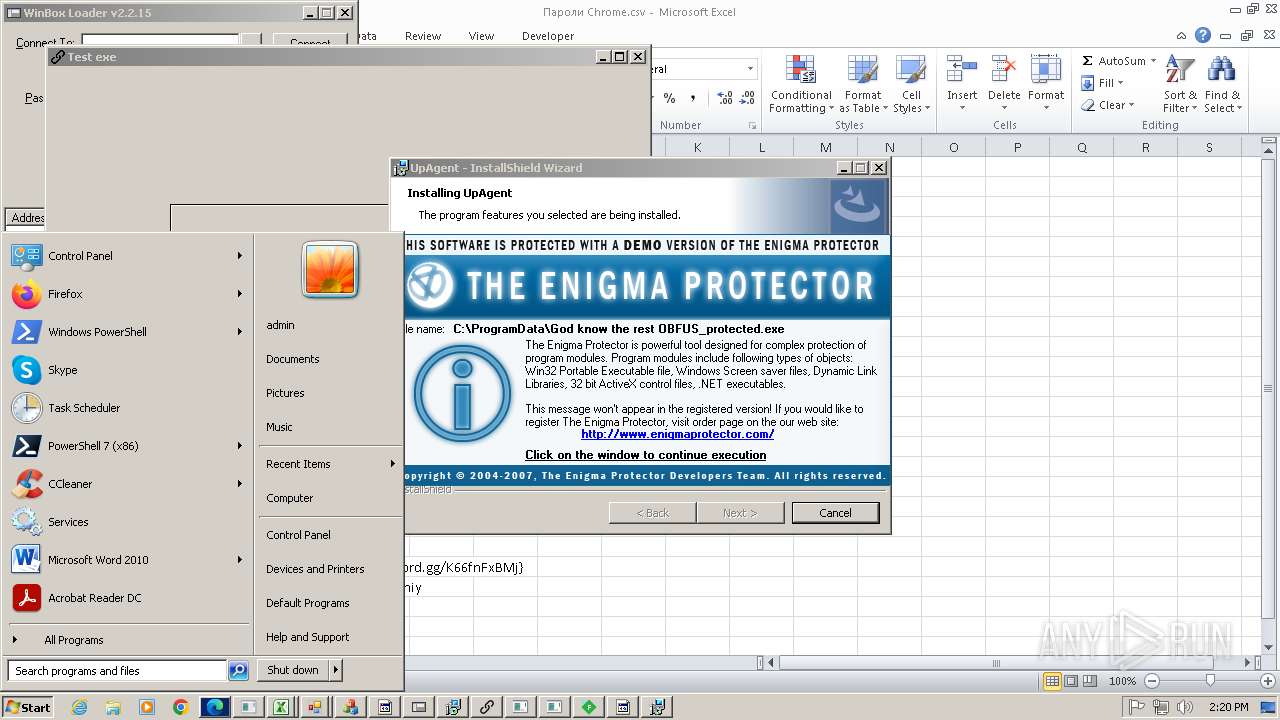Expand Windows PowerShell jump list arrow
Screen dimensions: 1280x720
coord(240,332)
